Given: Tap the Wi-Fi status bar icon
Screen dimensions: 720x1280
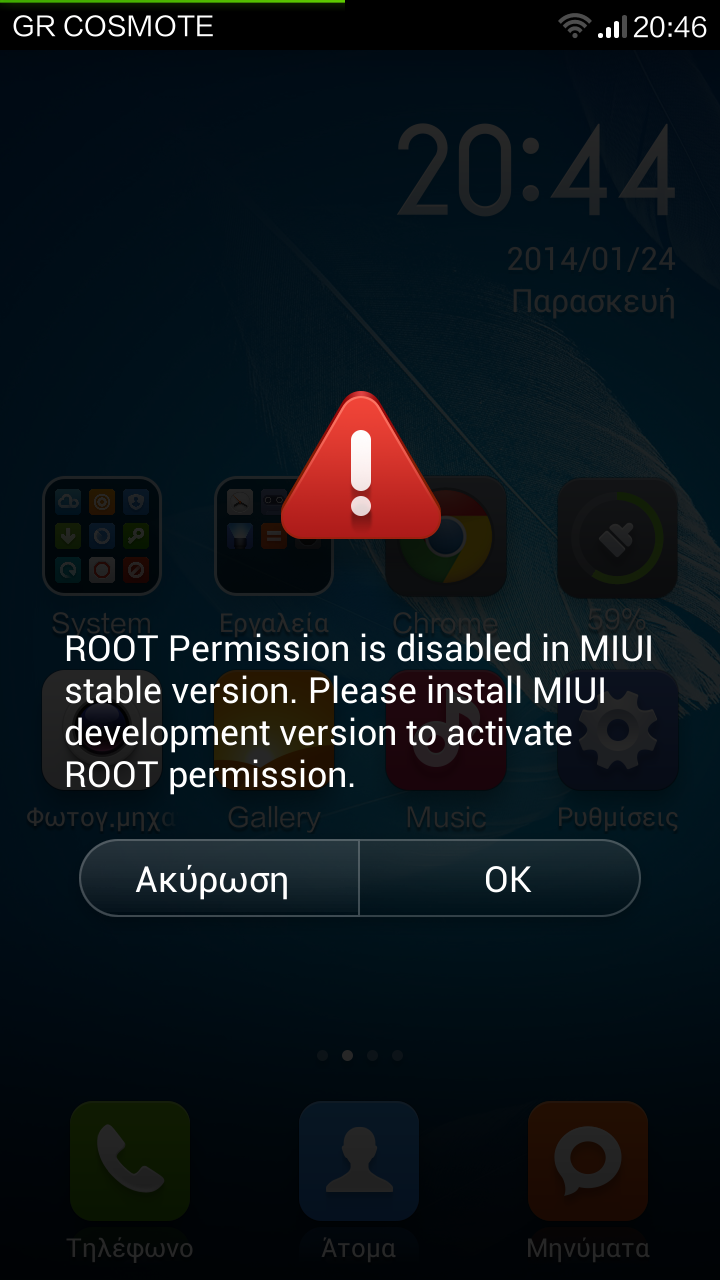Looking at the screenshot, I should pyautogui.click(x=575, y=26).
